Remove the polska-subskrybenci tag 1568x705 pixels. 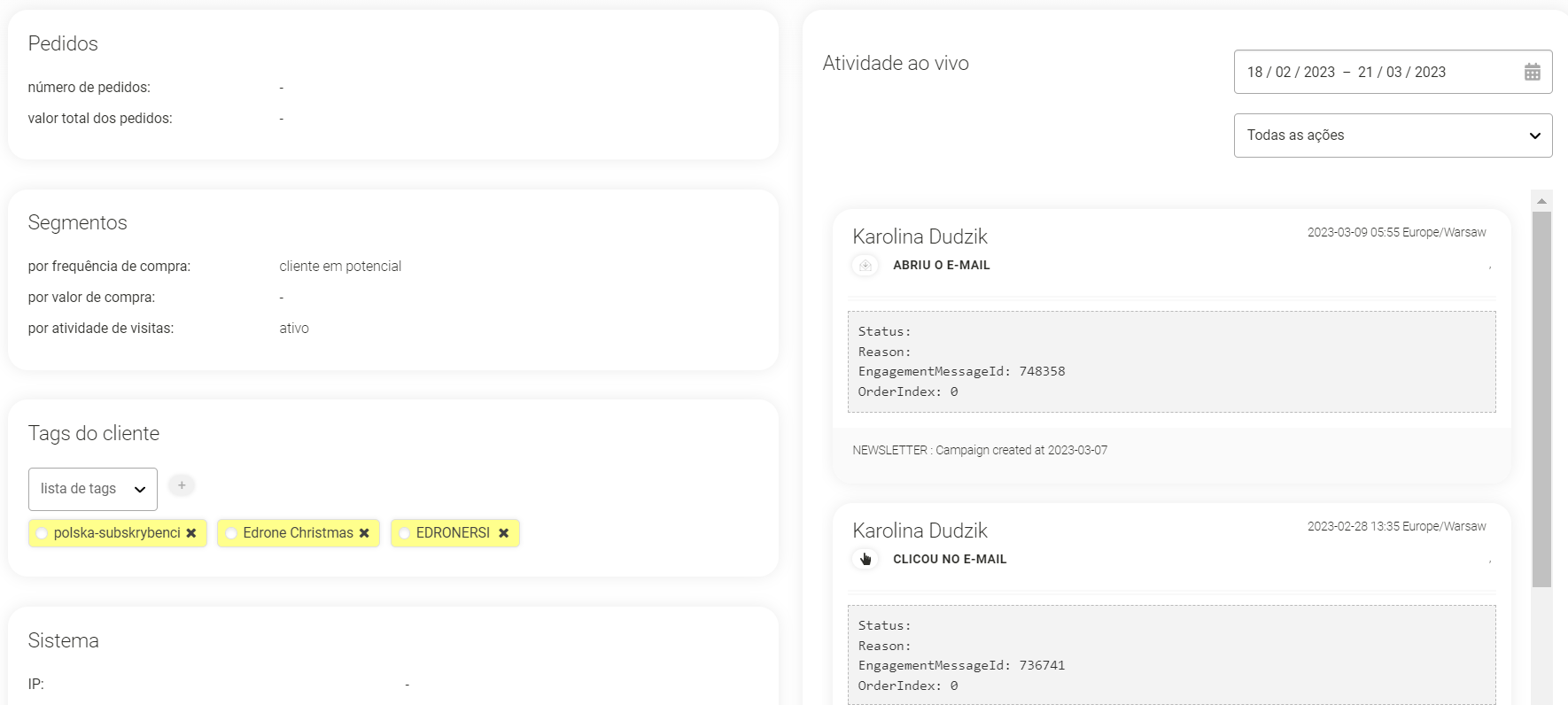click(x=191, y=533)
